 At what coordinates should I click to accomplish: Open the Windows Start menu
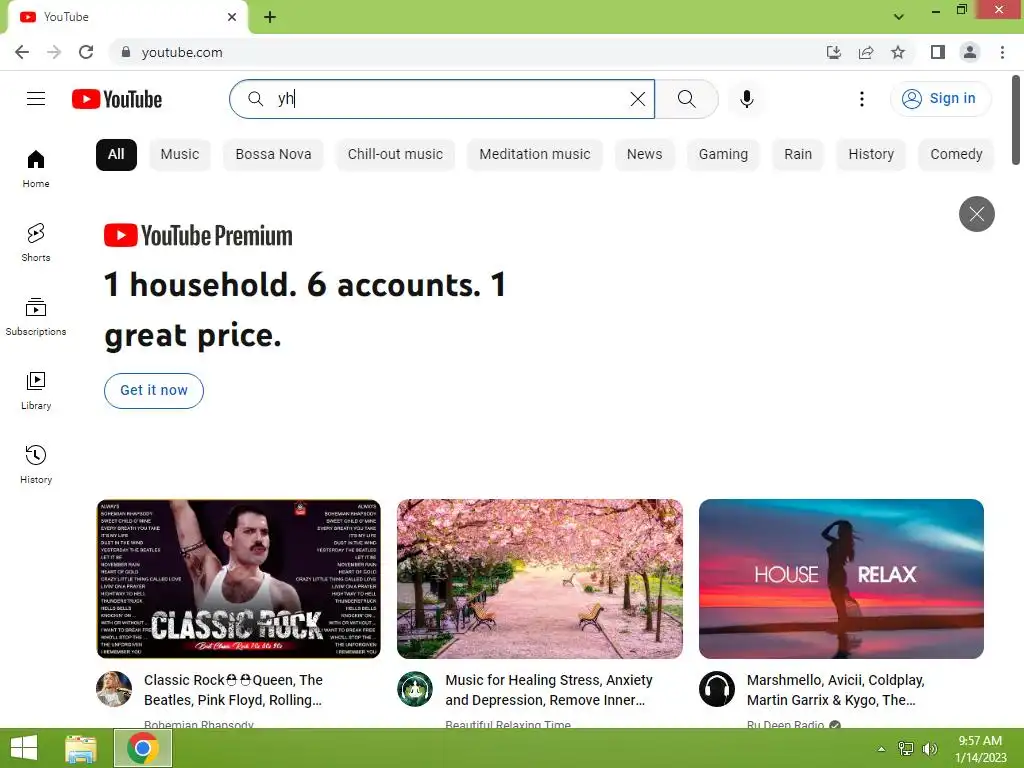[24, 748]
